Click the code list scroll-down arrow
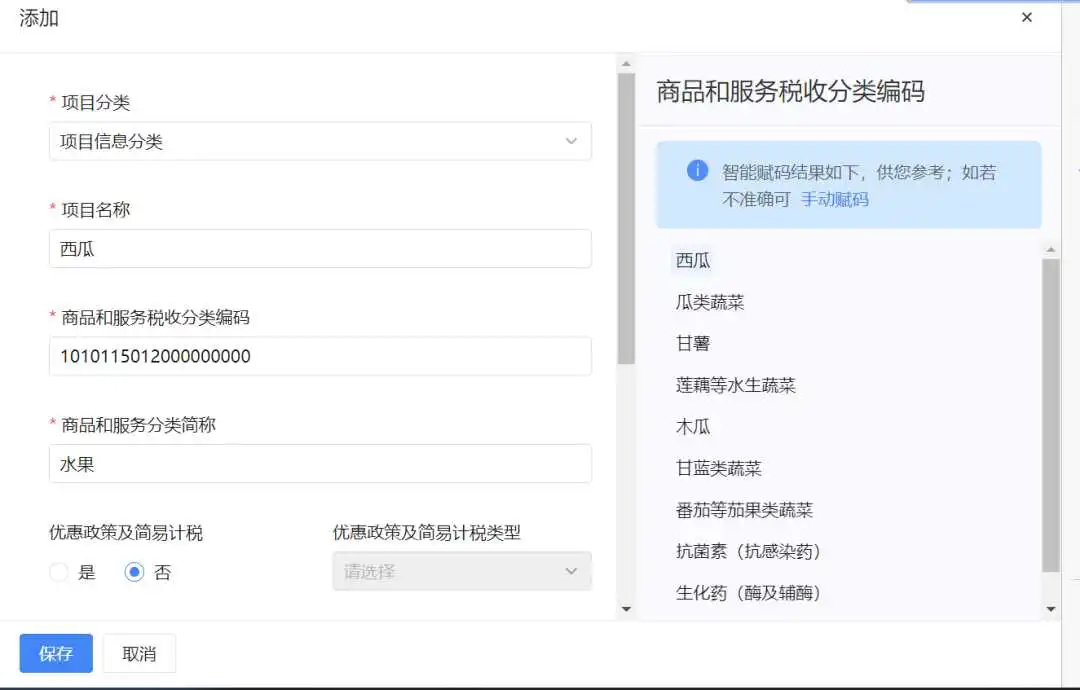The width and height of the screenshot is (1080, 690). click(x=1050, y=609)
